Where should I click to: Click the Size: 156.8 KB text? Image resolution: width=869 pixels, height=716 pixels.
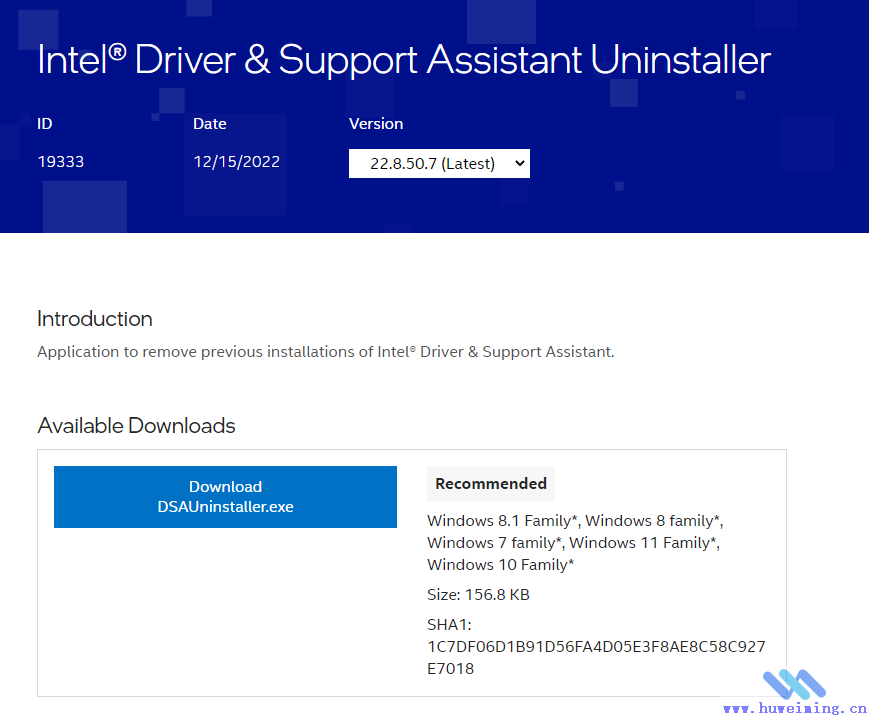pyautogui.click(x=478, y=595)
